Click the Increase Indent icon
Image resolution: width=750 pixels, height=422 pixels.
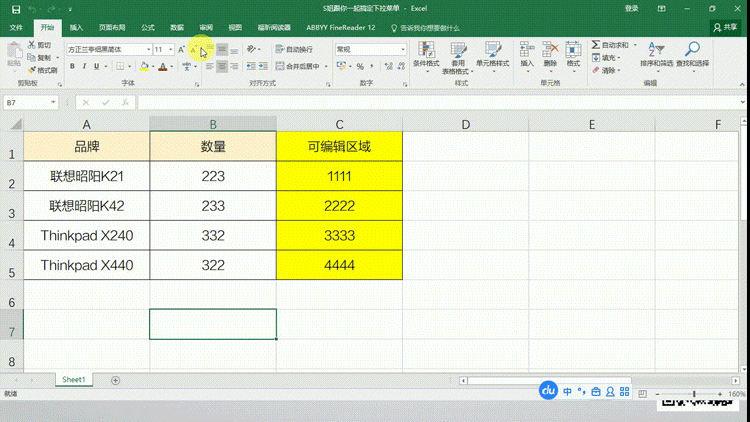click(263, 66)
